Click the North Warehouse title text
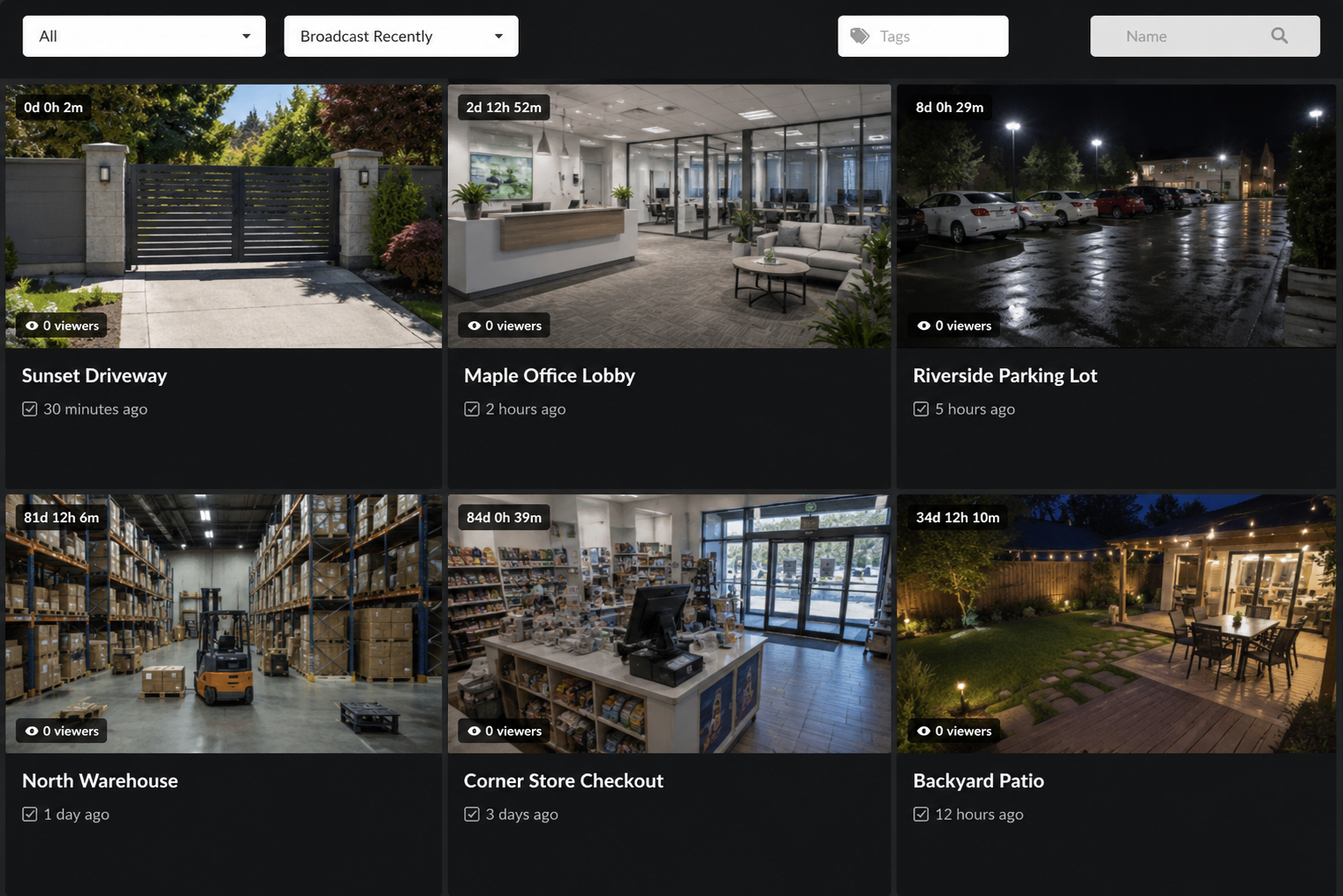Screen dimensions: 1343x896 click(x=100, y=780)
